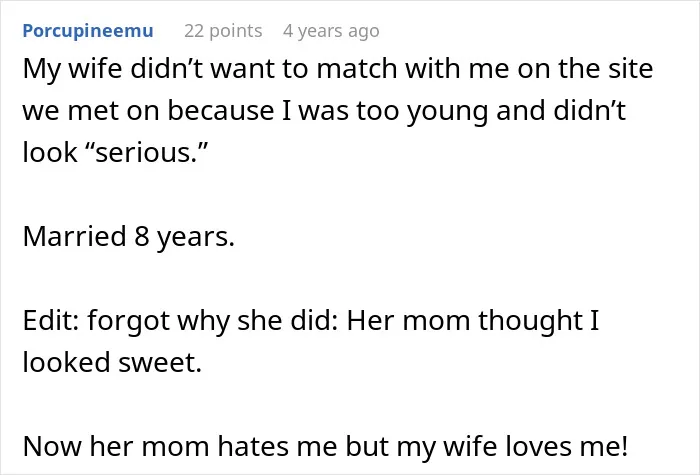Click the phrase forgot why she did:

pyautogui.click(x=213, y=320)
